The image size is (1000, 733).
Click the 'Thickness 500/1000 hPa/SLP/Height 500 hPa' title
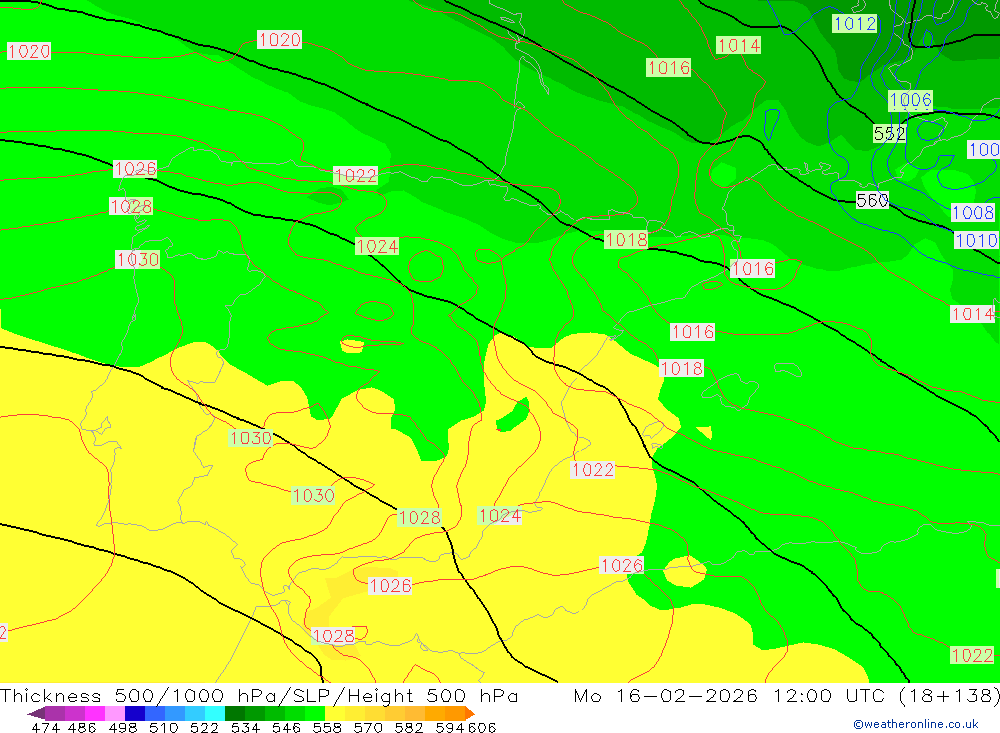pyautogui.click(x=259, y=695)
